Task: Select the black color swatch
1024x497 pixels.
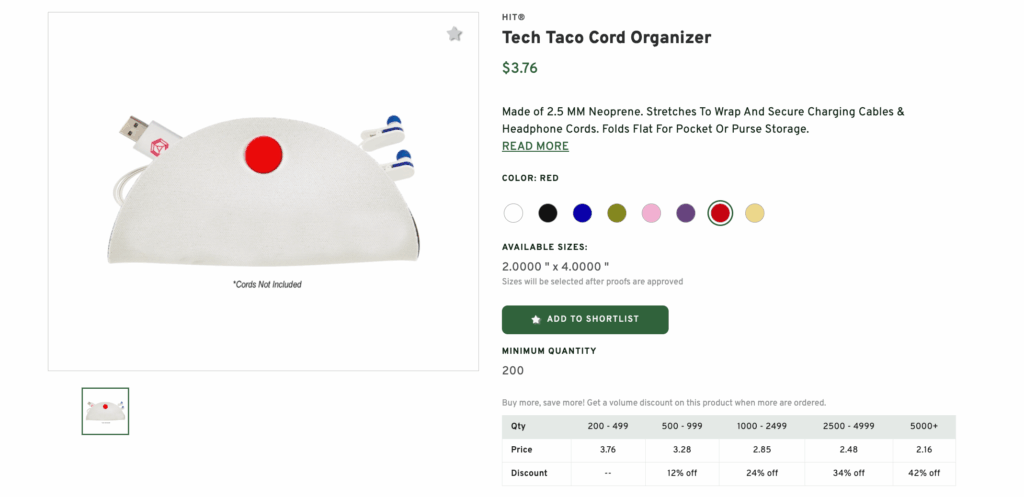Action: (548, 212)
